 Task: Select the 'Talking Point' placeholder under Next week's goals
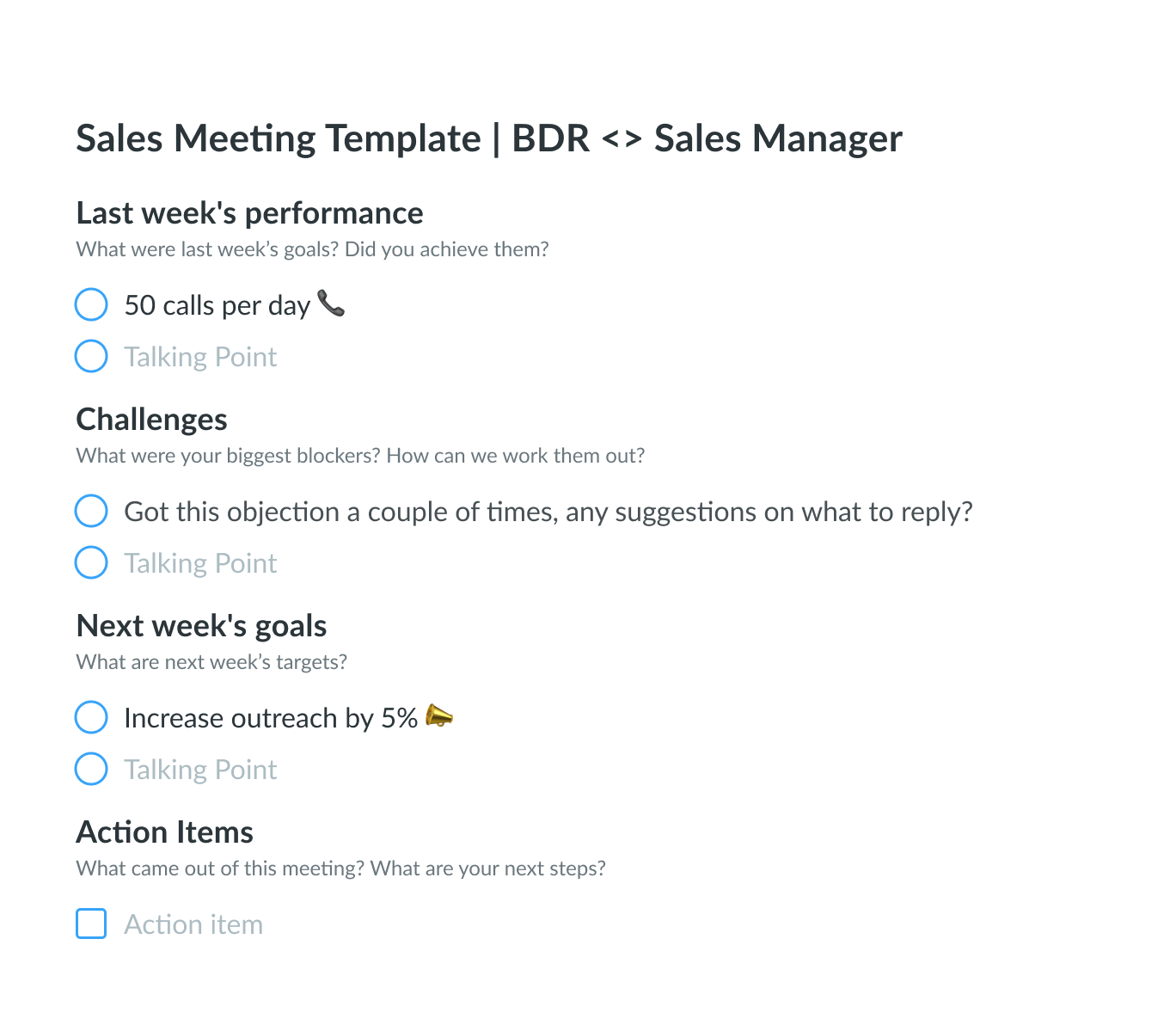click(x=200, y=770)
